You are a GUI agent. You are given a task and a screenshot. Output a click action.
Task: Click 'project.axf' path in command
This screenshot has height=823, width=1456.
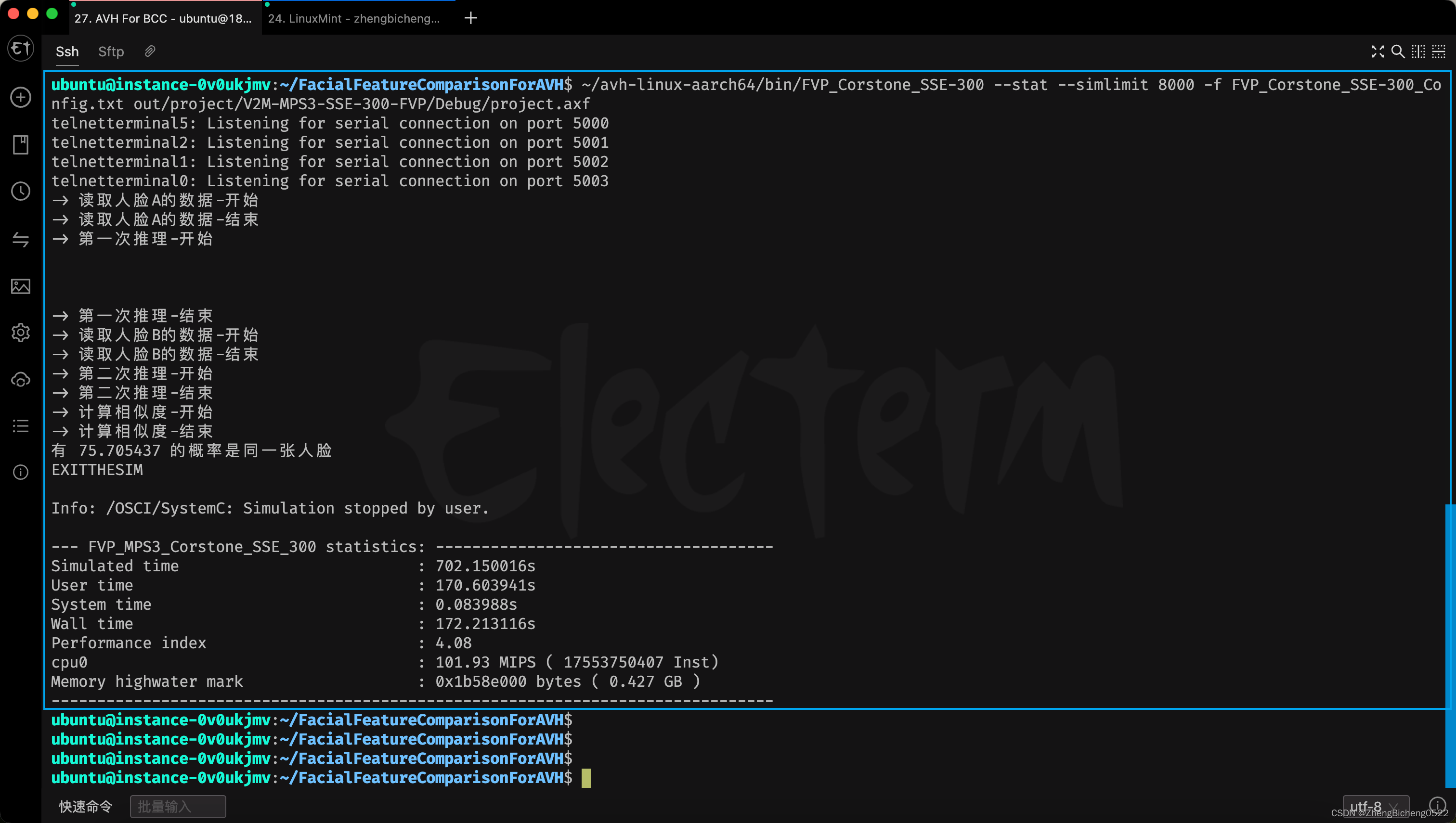tap(540, 104)
